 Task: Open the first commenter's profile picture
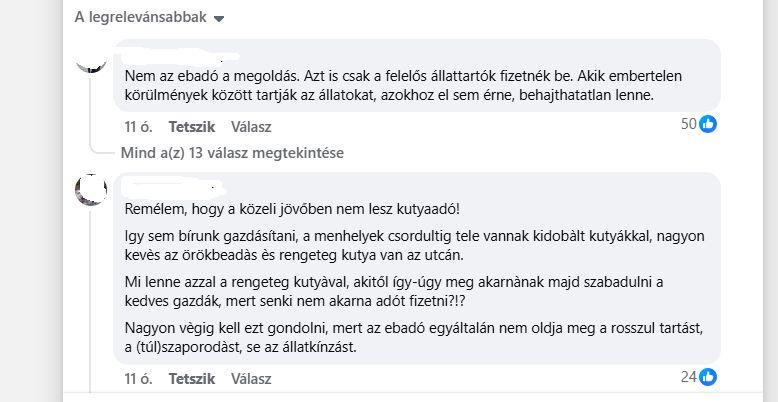coord(91,59)
